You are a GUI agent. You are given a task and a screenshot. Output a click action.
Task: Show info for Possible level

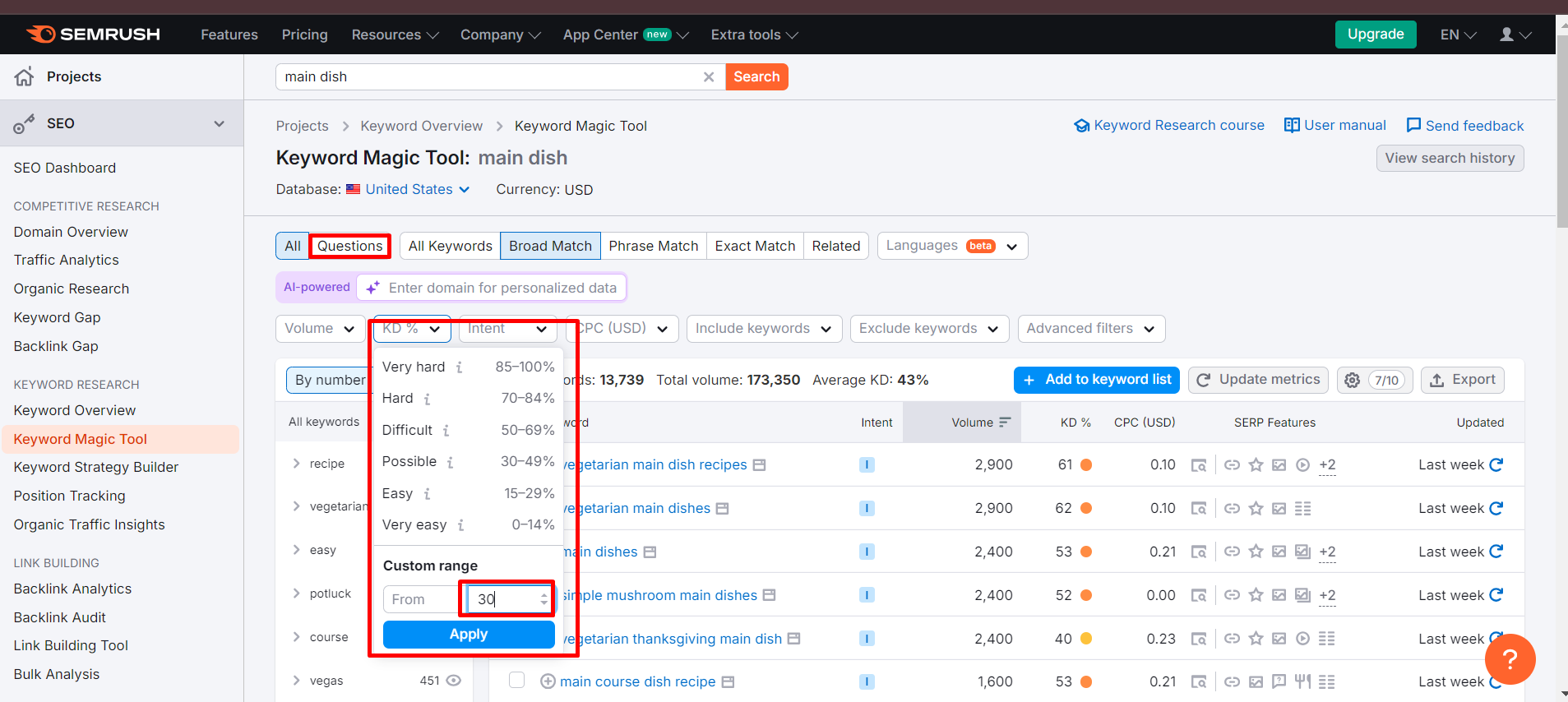[450, 462]
